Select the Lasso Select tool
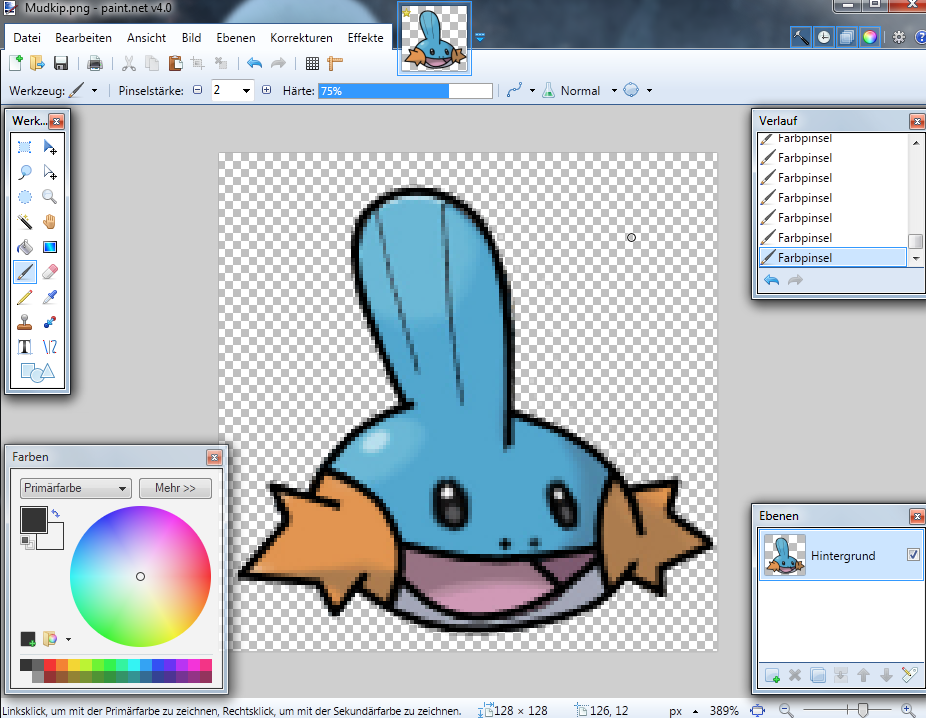 [x=24, y=172]
